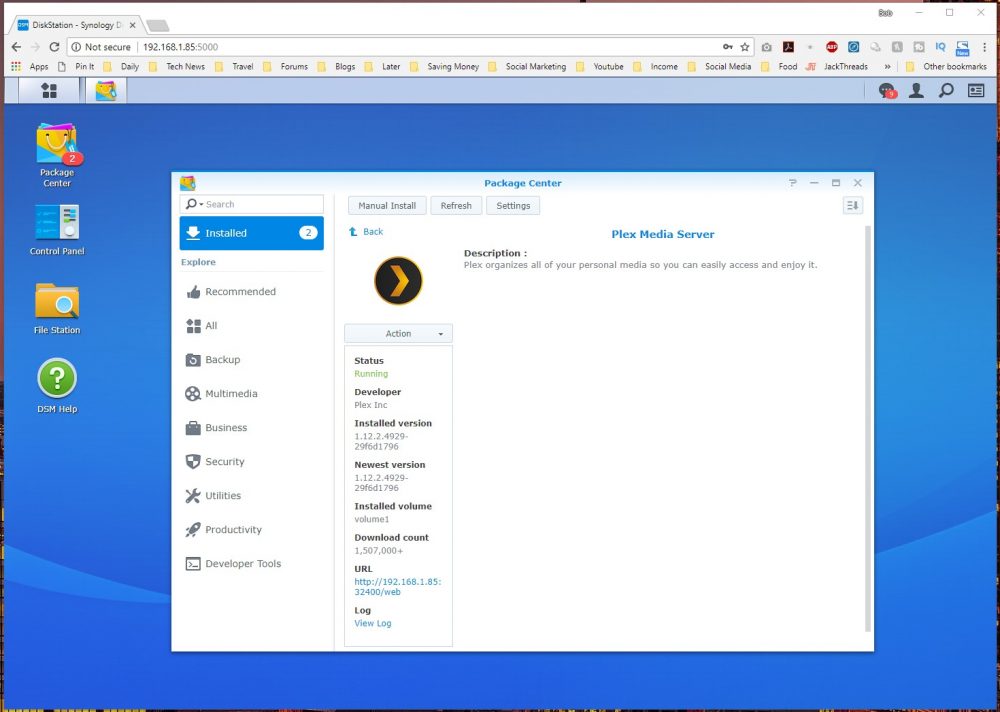The height and width of the screenshot is (712, 1000).
Task: Reload the page in Chrome
Action: pyautogui.click(x=54, y=47)
